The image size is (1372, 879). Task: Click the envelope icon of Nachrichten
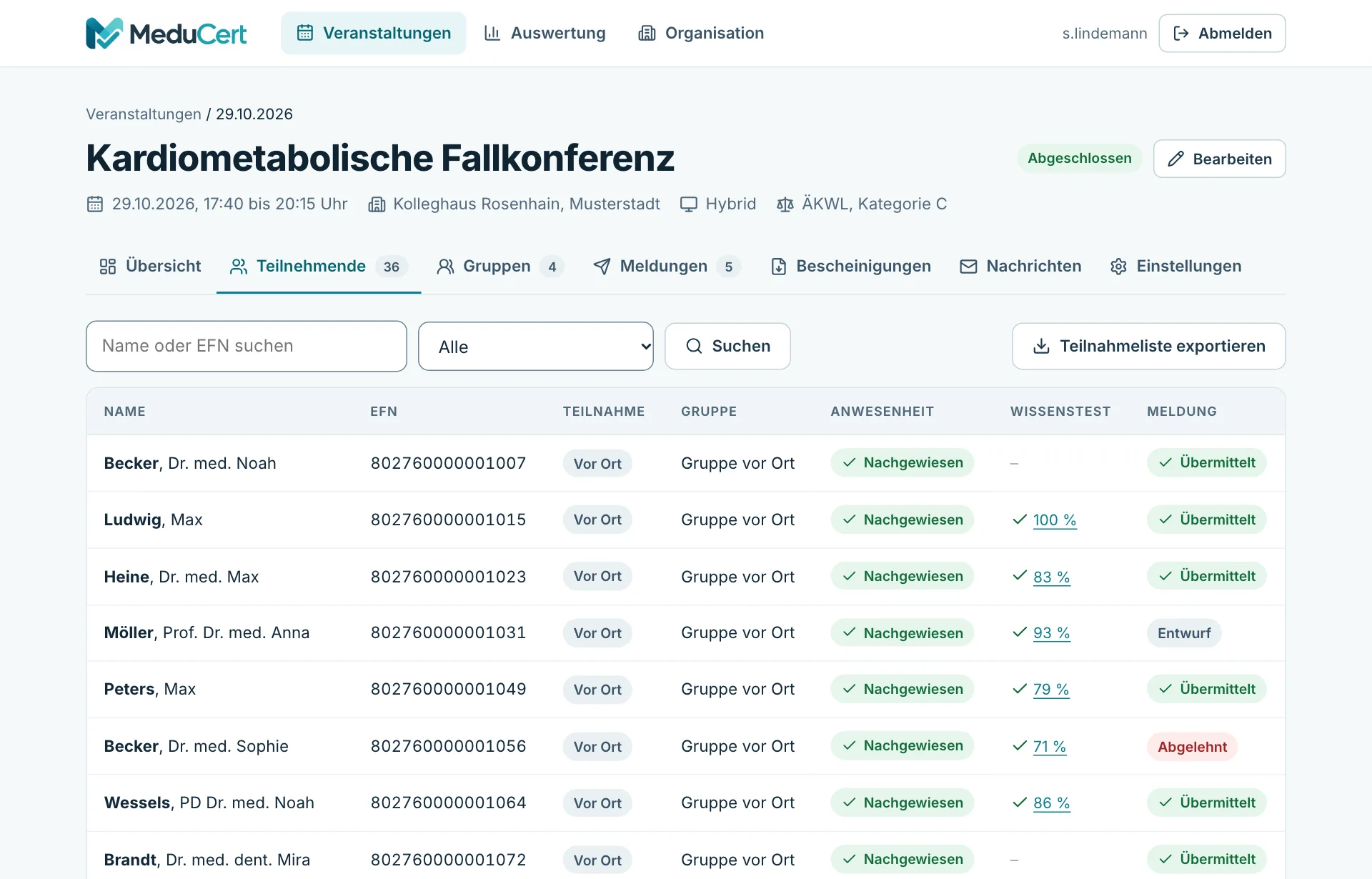pos(968,267)
